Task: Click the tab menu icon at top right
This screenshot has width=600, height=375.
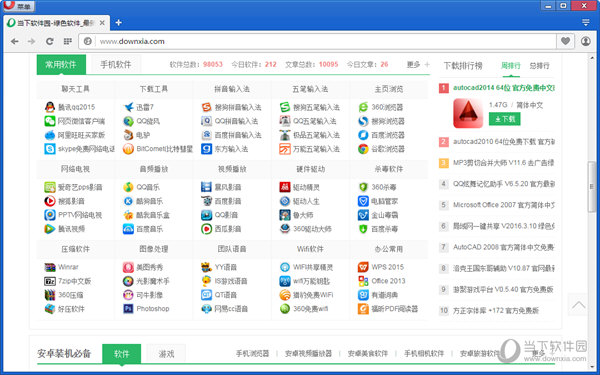Action: (585, 23)
